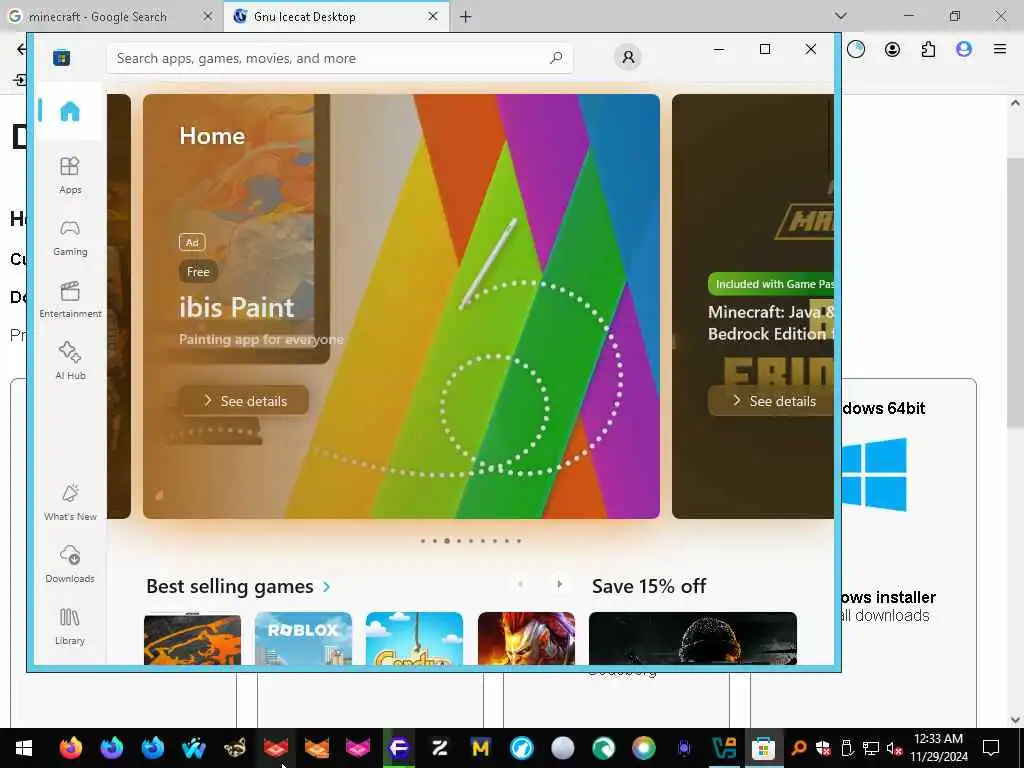Open the Gaming section in sidebar
Image resolution: width=1024 pixels, height=768 pixels.
[x=70, y=237]
